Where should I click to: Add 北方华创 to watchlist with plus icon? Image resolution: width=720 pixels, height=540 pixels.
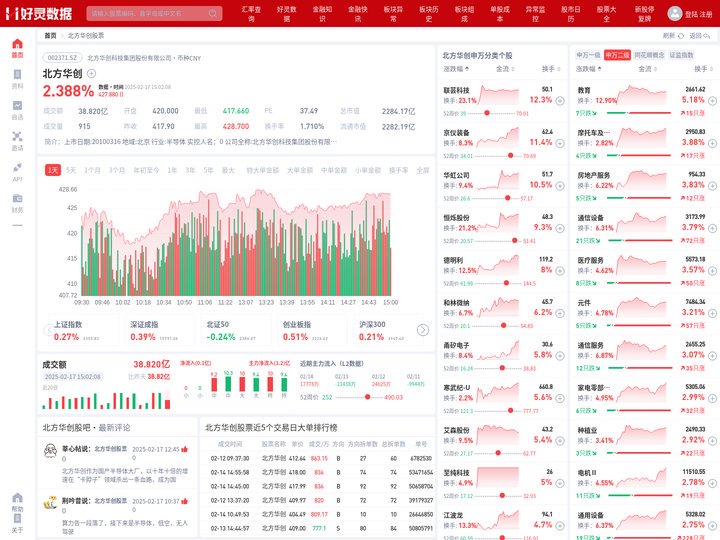91,73
